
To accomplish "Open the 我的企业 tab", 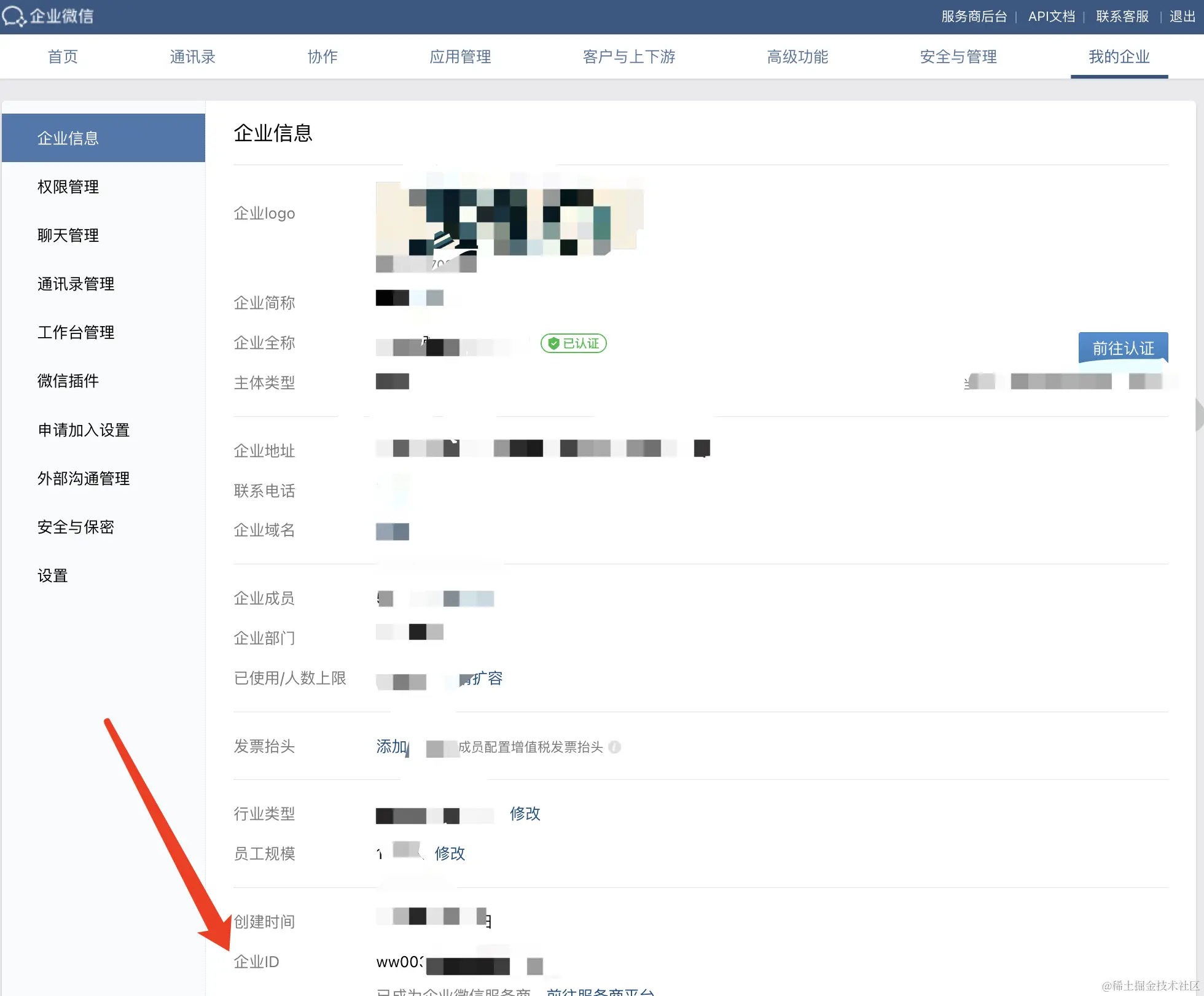I will tap(1119, 57).
